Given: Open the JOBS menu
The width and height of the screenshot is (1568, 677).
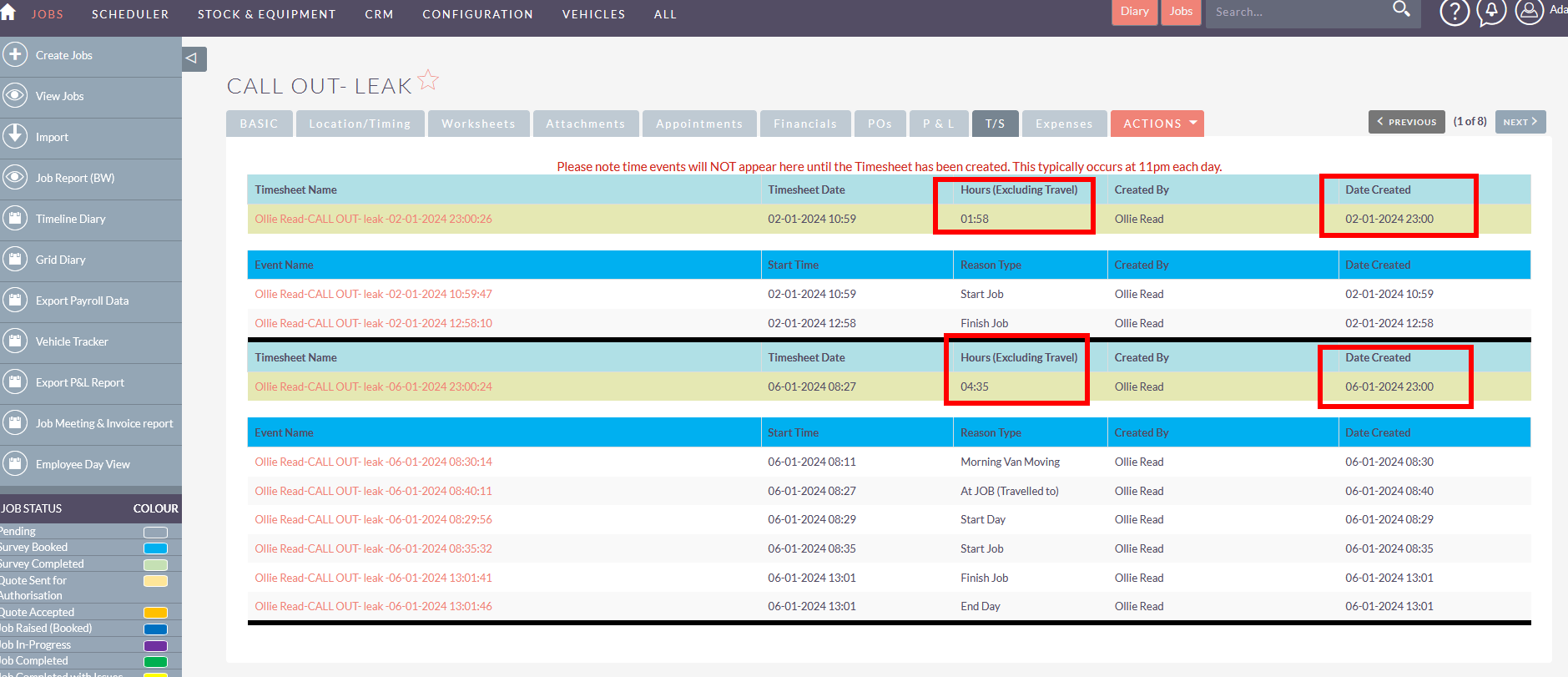Looking at the screenshot, I should [47, 14].
